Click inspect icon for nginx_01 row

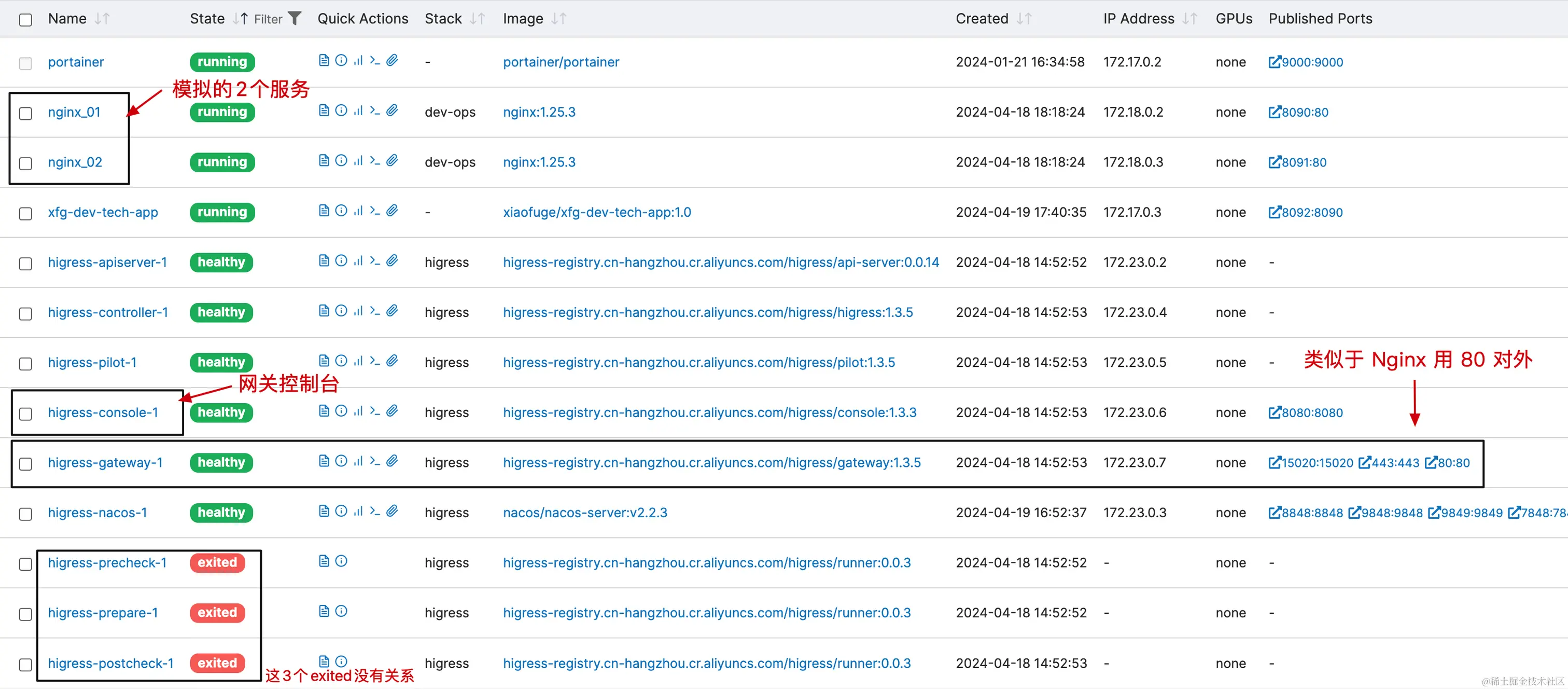click(342, 110)
